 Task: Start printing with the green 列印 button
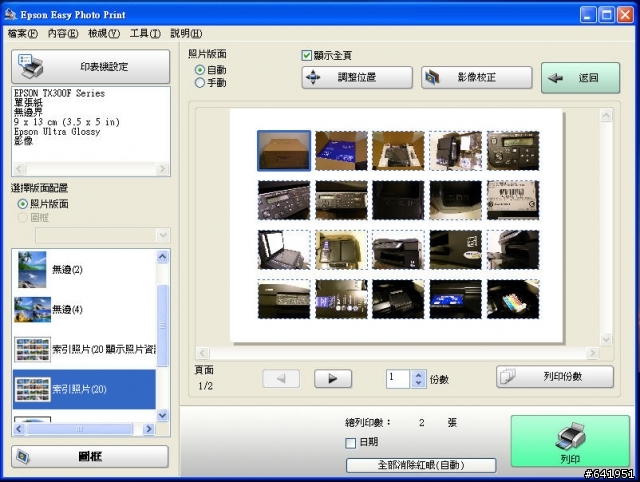click(570, 441)
